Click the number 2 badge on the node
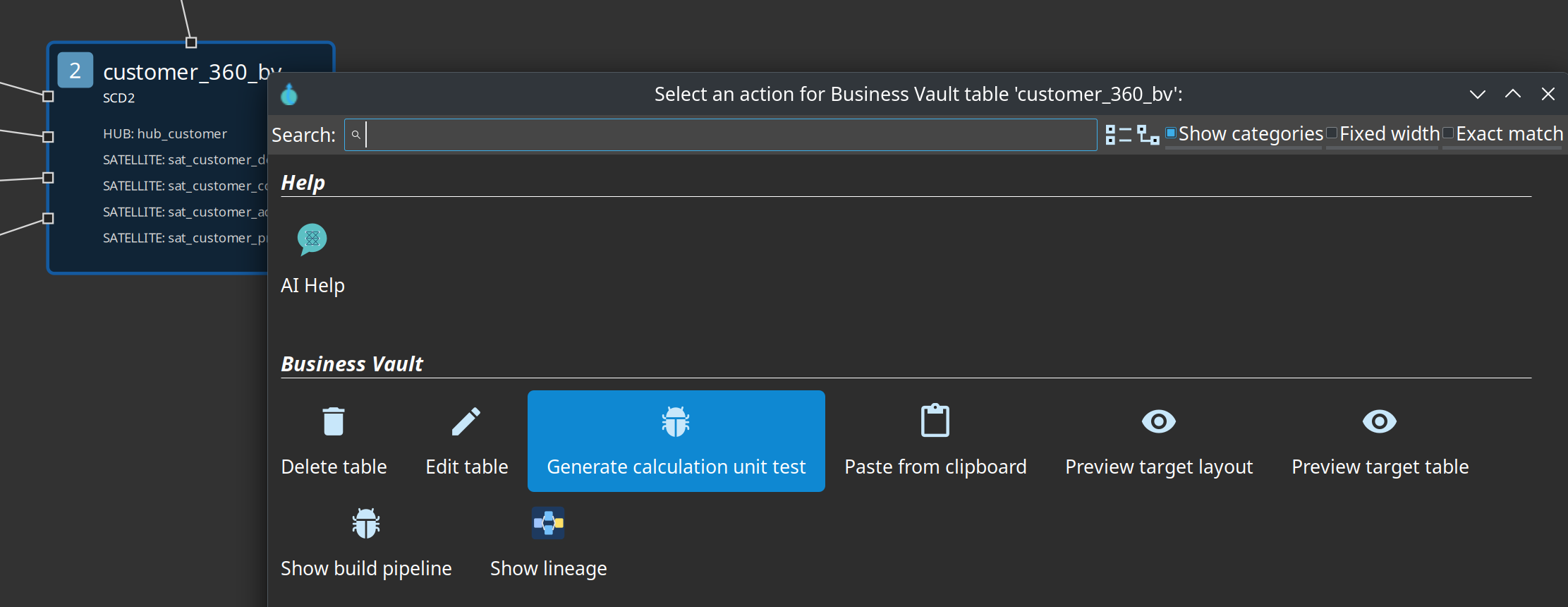Screen dimensions: 1568x607 75,70
